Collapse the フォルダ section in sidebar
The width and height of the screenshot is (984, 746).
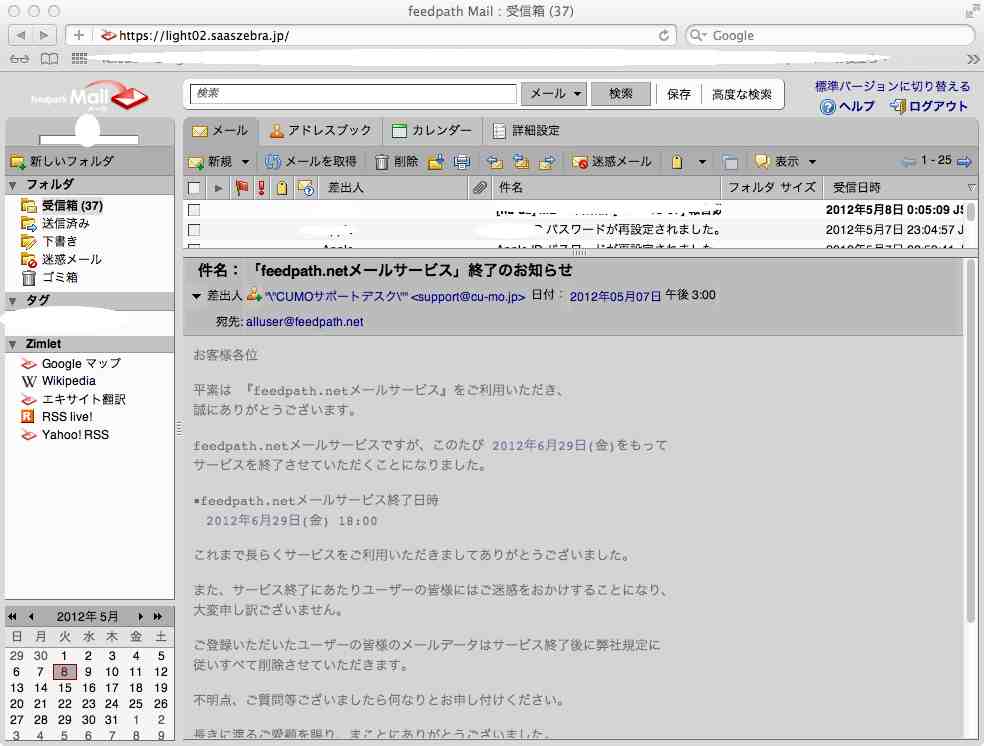click(x=13, y=185)
